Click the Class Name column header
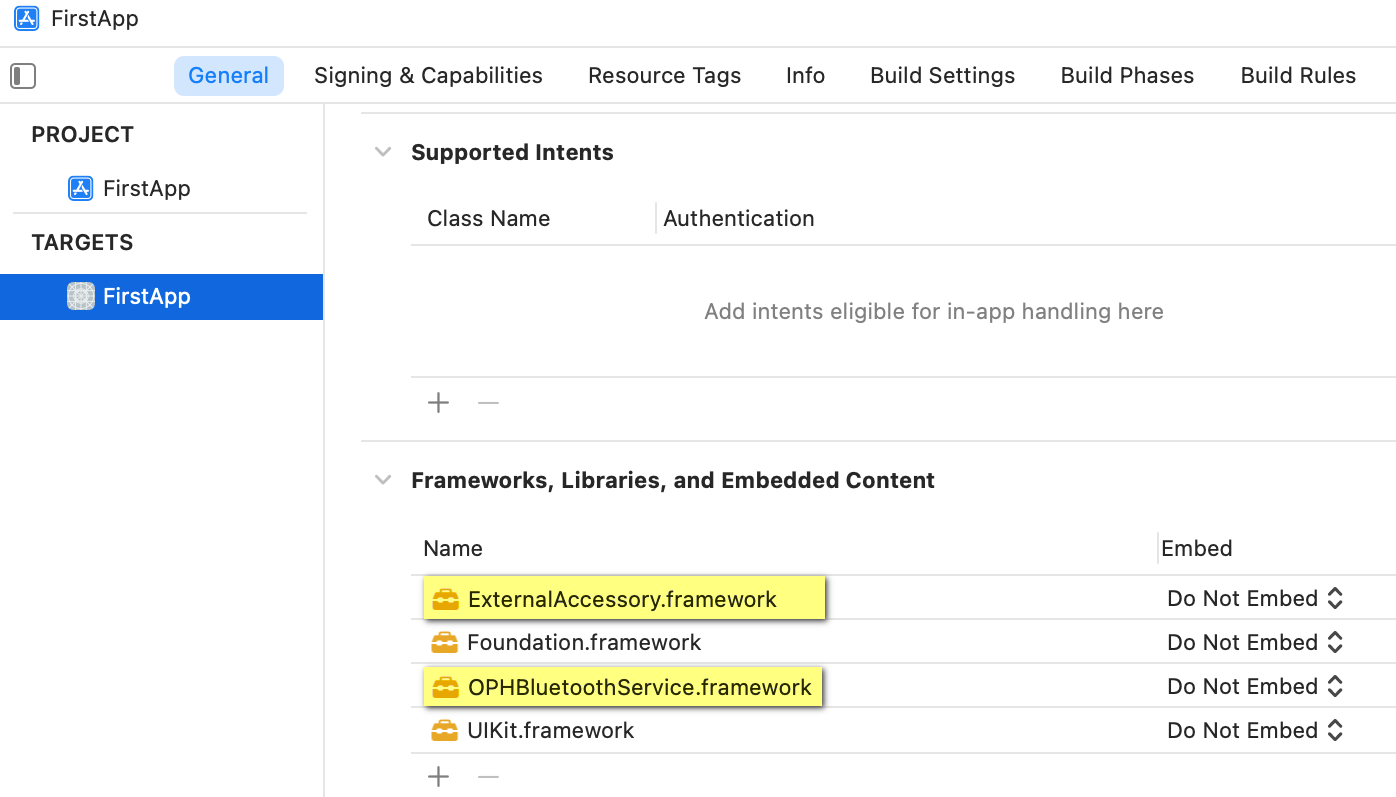Viewport: 1396px width, 797px height. 488,218
